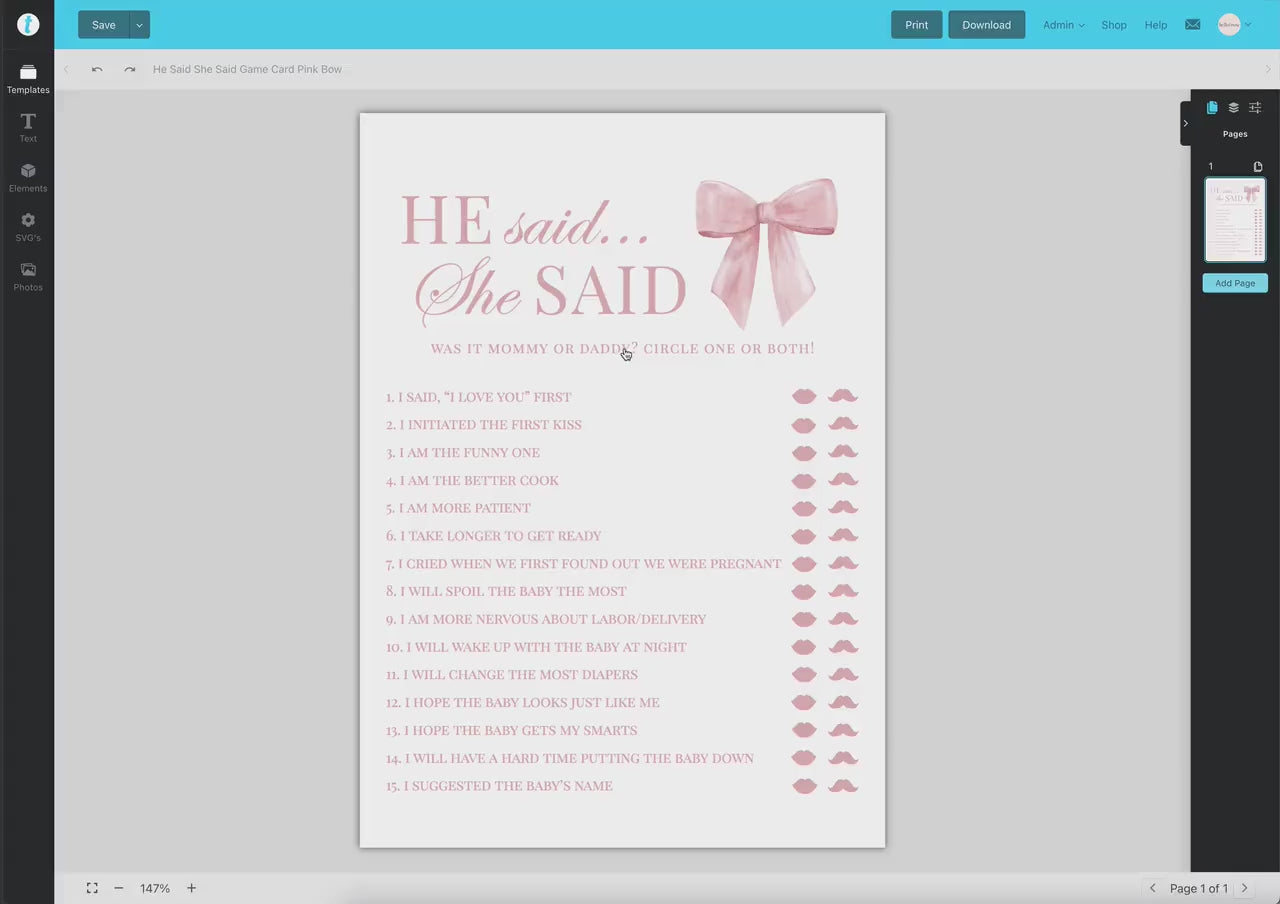The height and width of the screenshot is (904, 1280).
Task: Click the 147% zoom value
Action: point(155,888)
